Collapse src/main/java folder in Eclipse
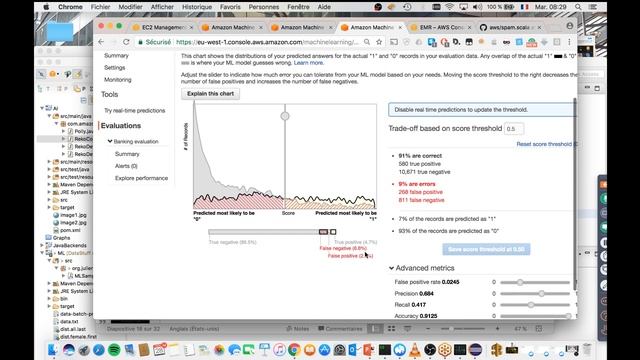Viewport: 640px width, 360px height. (49, 116)
